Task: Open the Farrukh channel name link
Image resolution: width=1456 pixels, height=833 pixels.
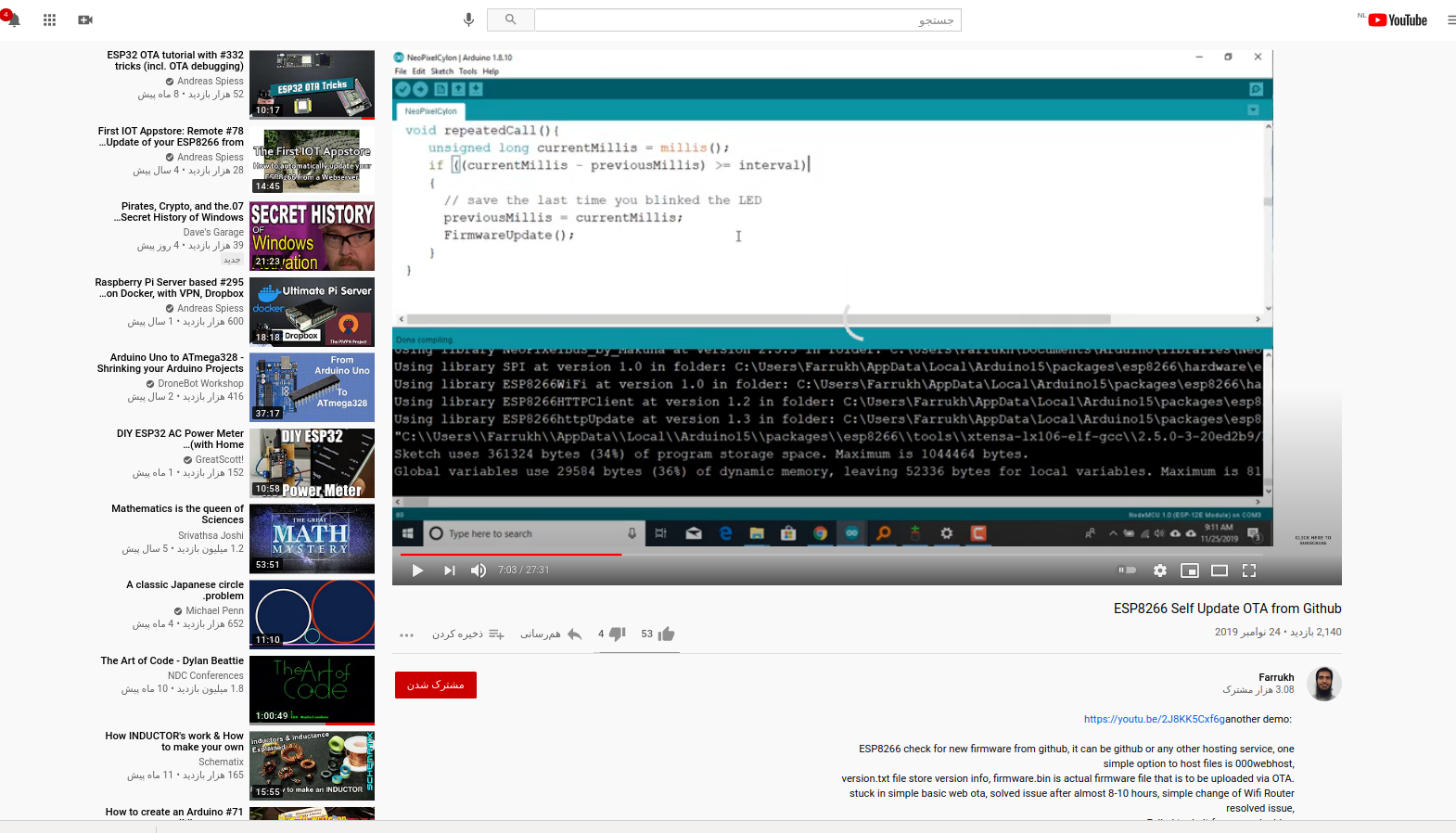Action: click(x=1276, y=677)
